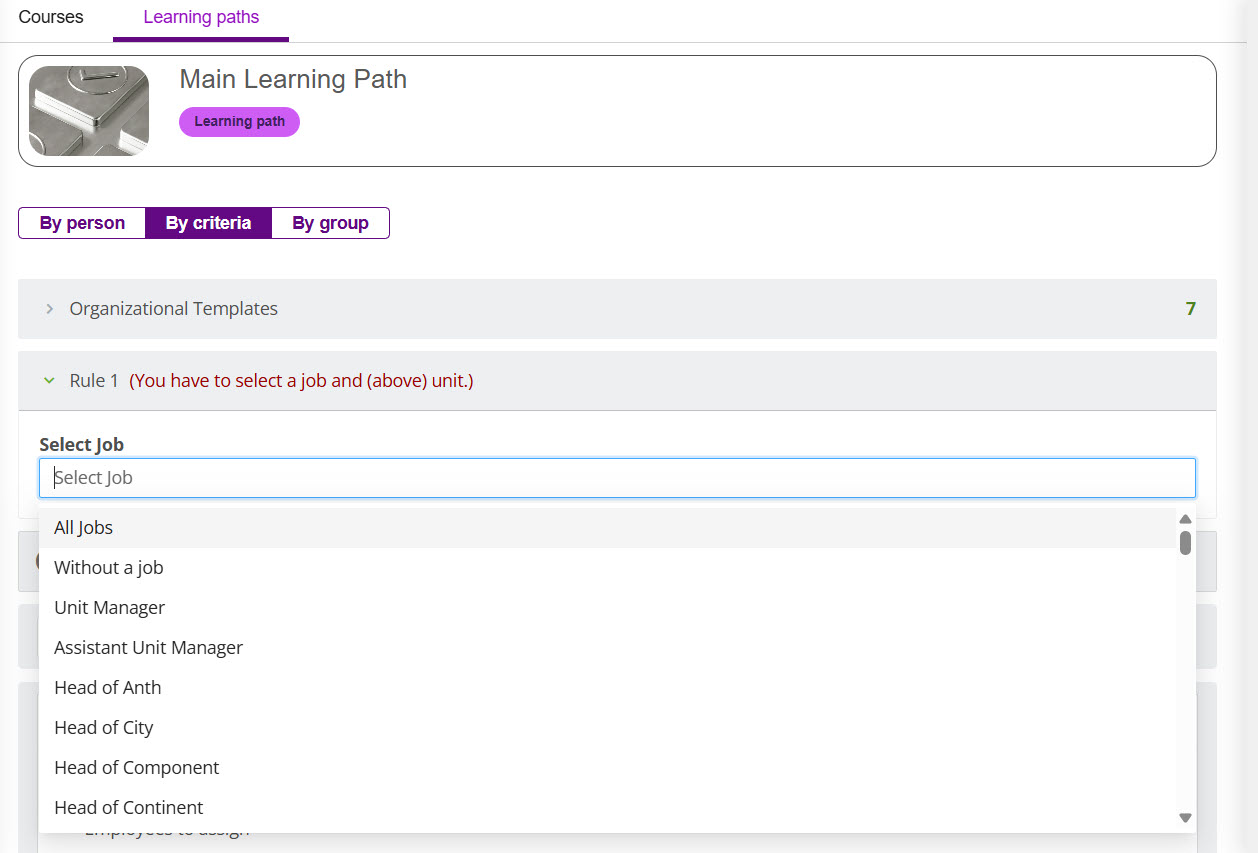Click into the Select Job input field
Screen dimensions: 1258x853
[x=617, y=478]
